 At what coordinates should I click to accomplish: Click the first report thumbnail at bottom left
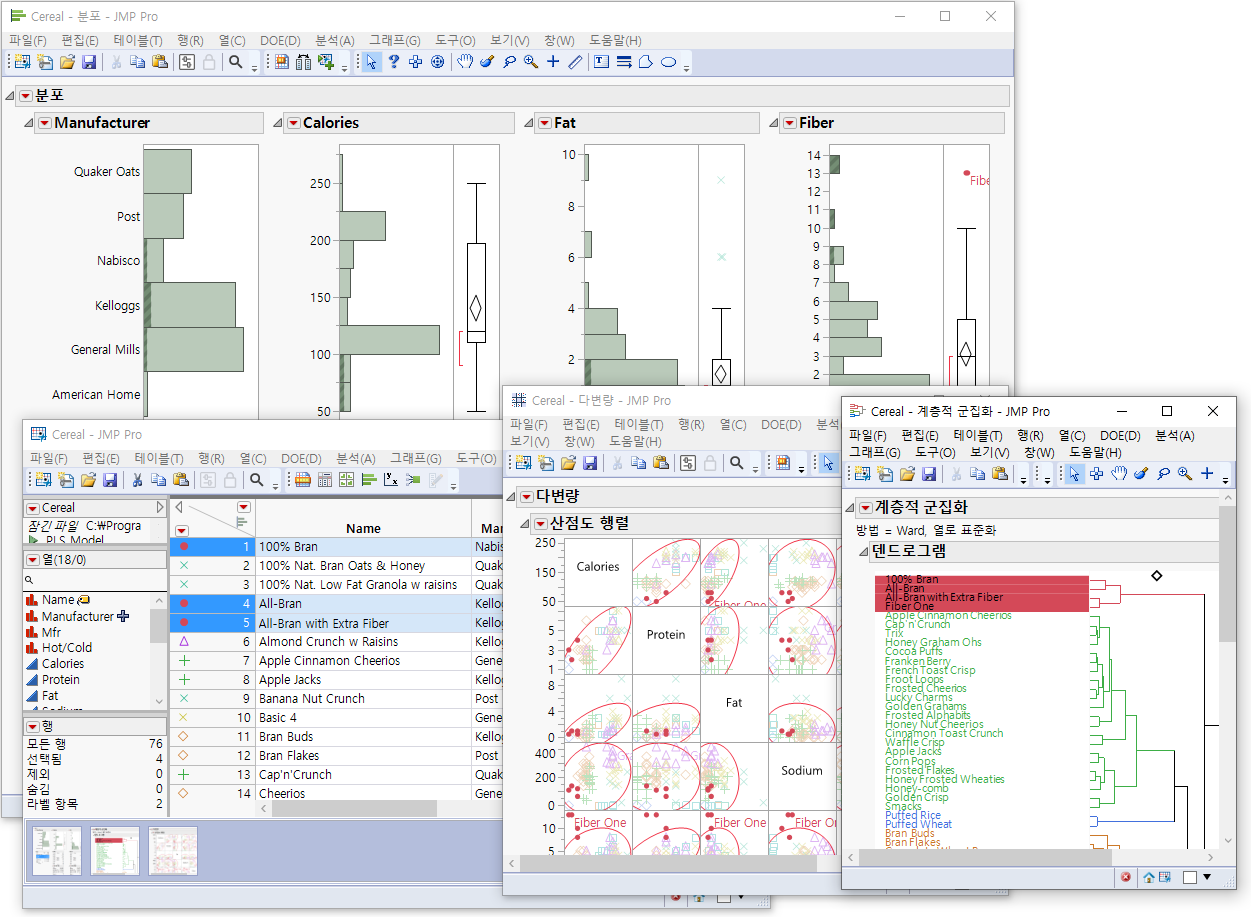point(56,851)
